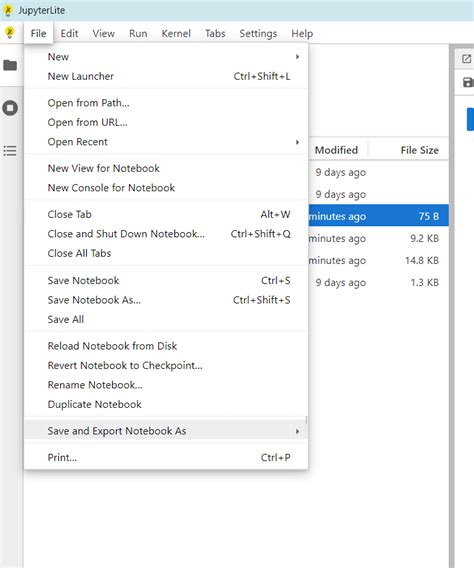Open the Run menu
This screenshot has height=568, width=474.
click(x=138, y=33)
